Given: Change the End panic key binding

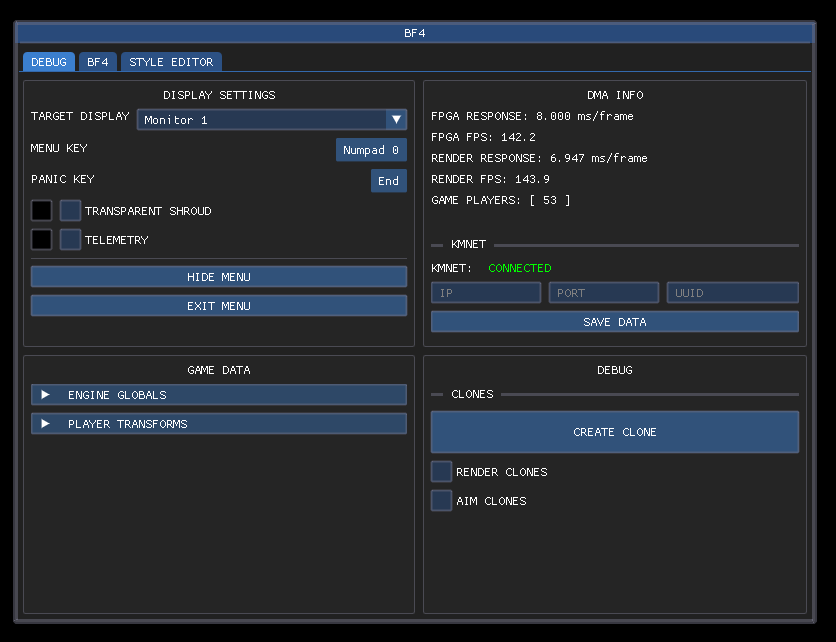Looking at the screenshot, I should pos(389,181).
